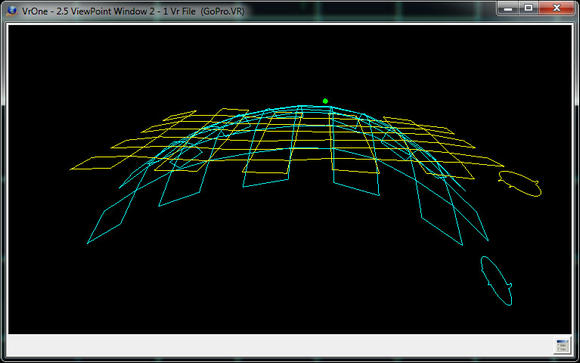Open the small icon in status bar corner

(x=562, y=346)
